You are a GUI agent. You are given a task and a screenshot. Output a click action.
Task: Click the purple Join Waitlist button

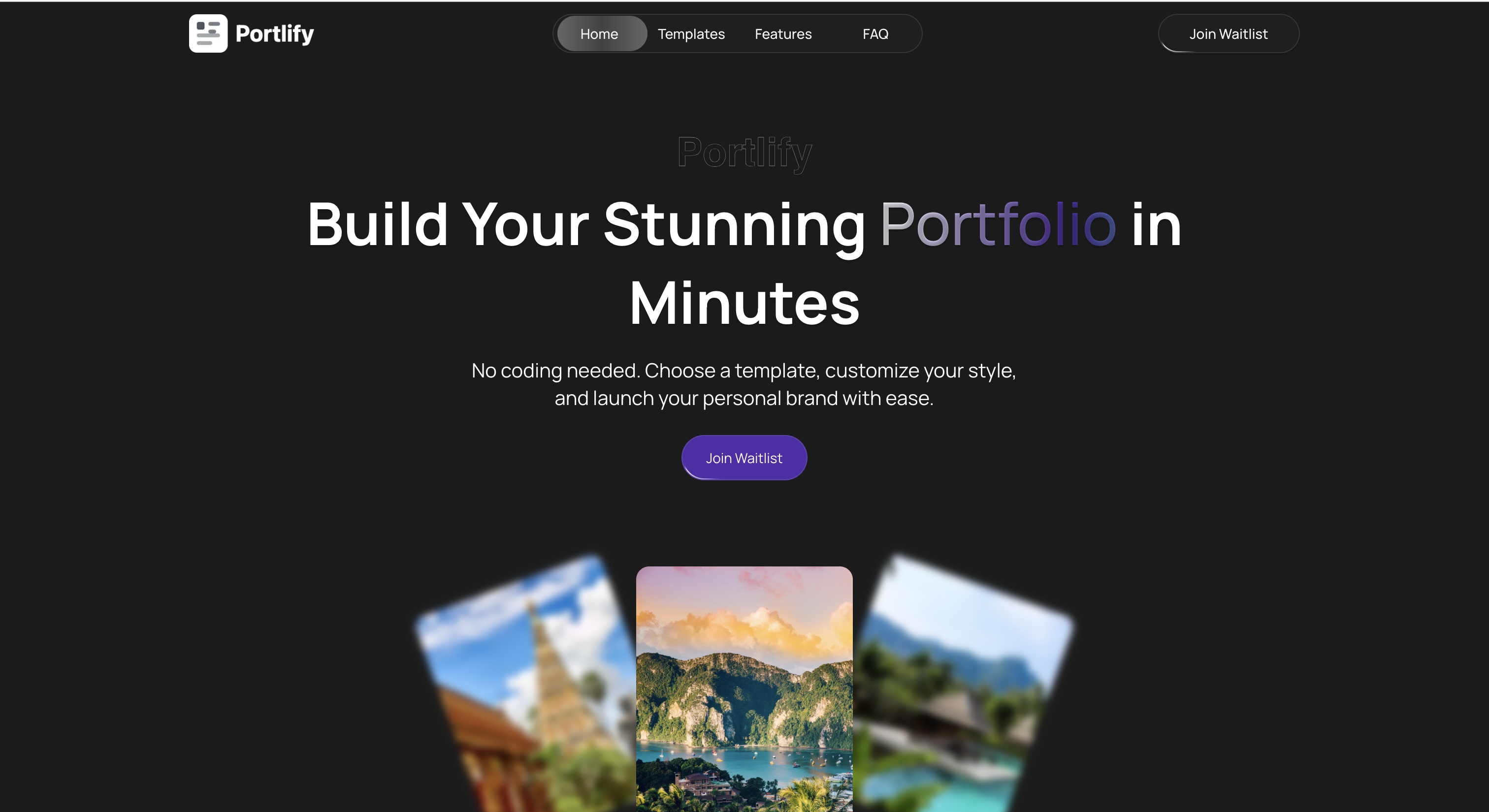pos(744,458)
